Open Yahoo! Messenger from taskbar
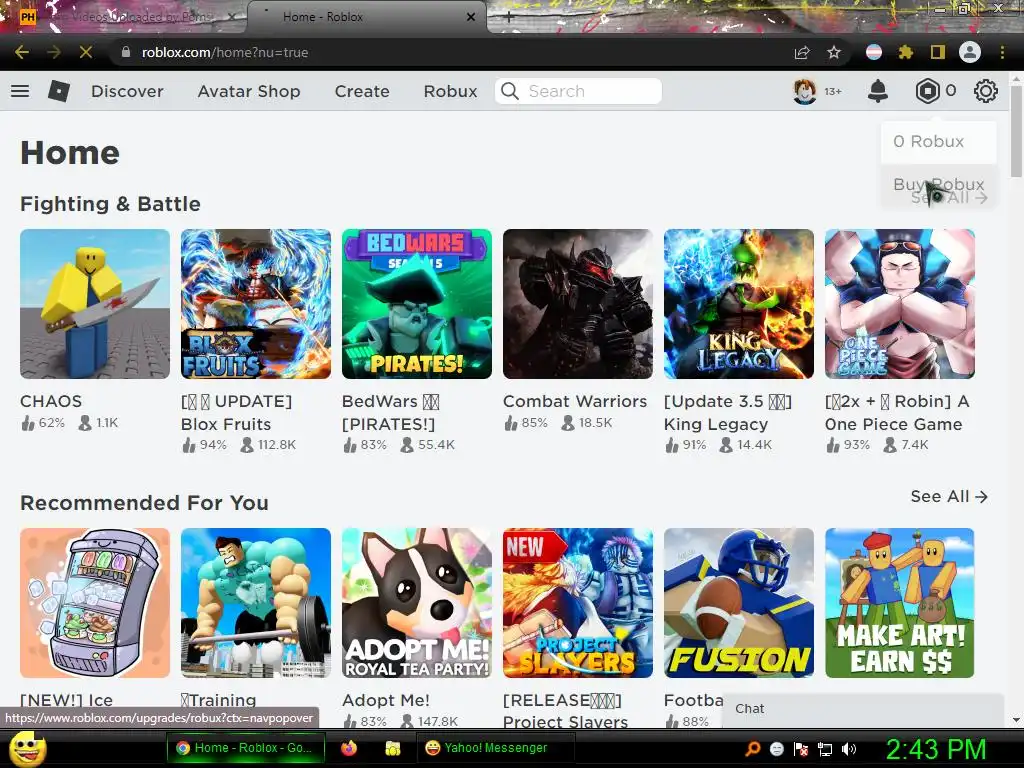 496,748
